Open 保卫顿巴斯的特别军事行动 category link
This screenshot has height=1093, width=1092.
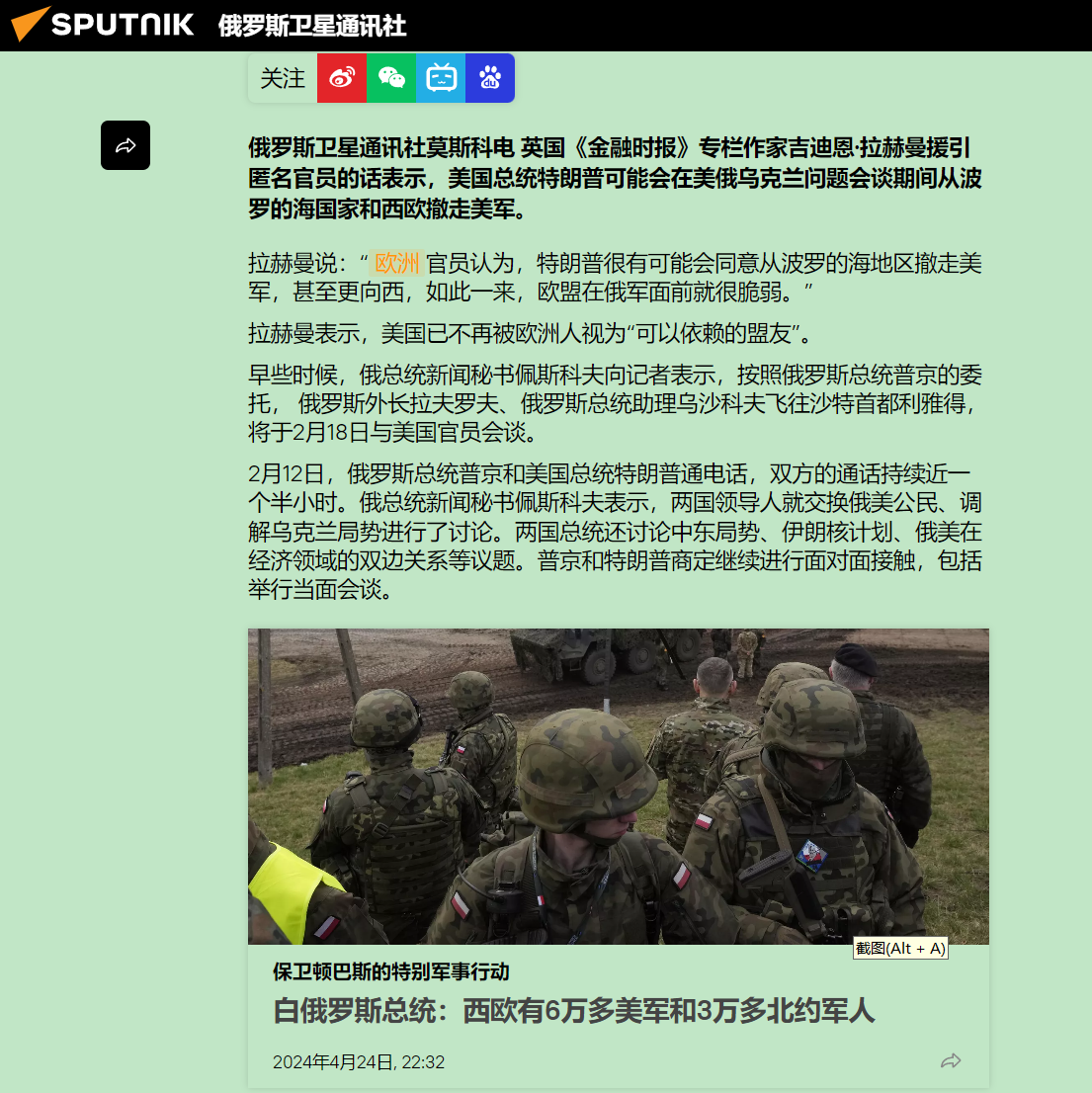tap(391, 971)
